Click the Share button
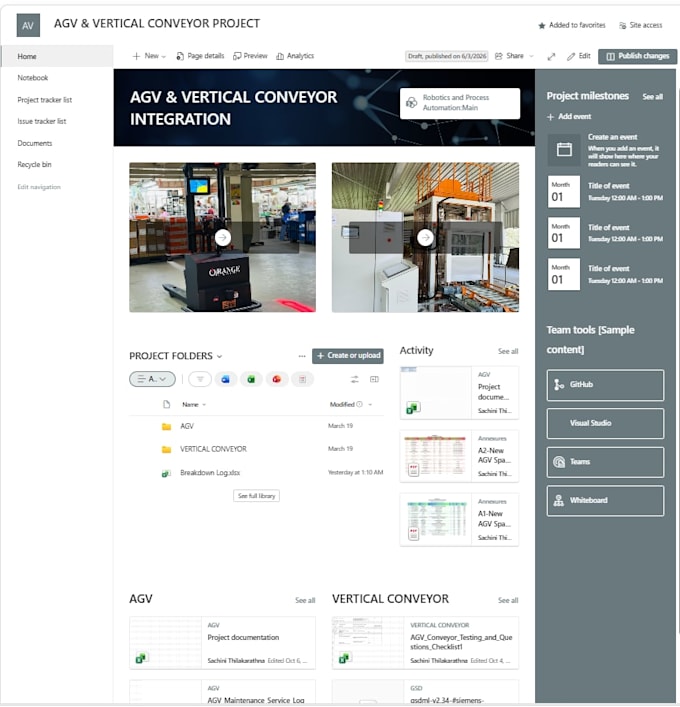The width and height of the screenshot is (680, 707). (510, 56)
